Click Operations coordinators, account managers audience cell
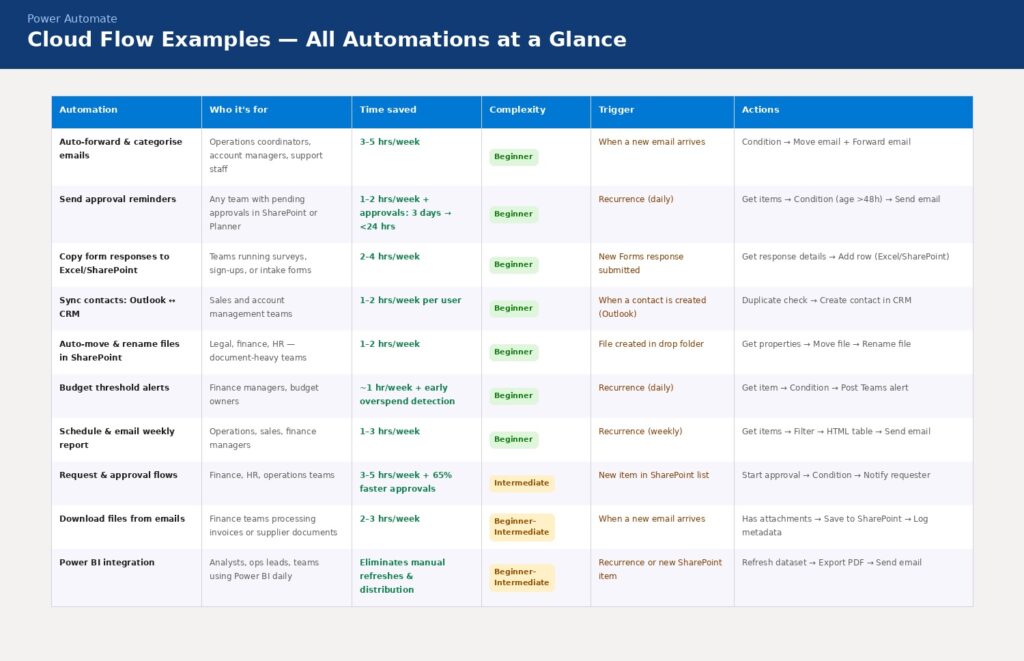The height and width of the screenshot is (661, 1024). coord(266,155)
